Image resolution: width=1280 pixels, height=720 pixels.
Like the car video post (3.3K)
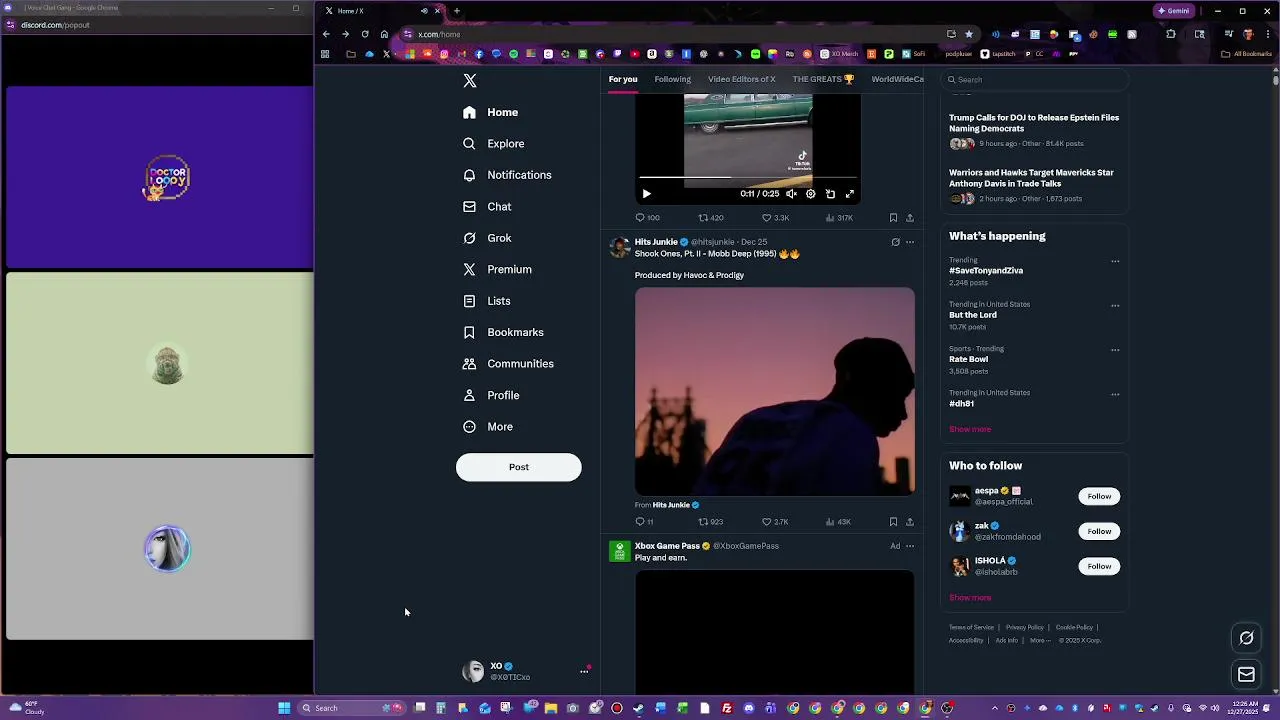775,218
